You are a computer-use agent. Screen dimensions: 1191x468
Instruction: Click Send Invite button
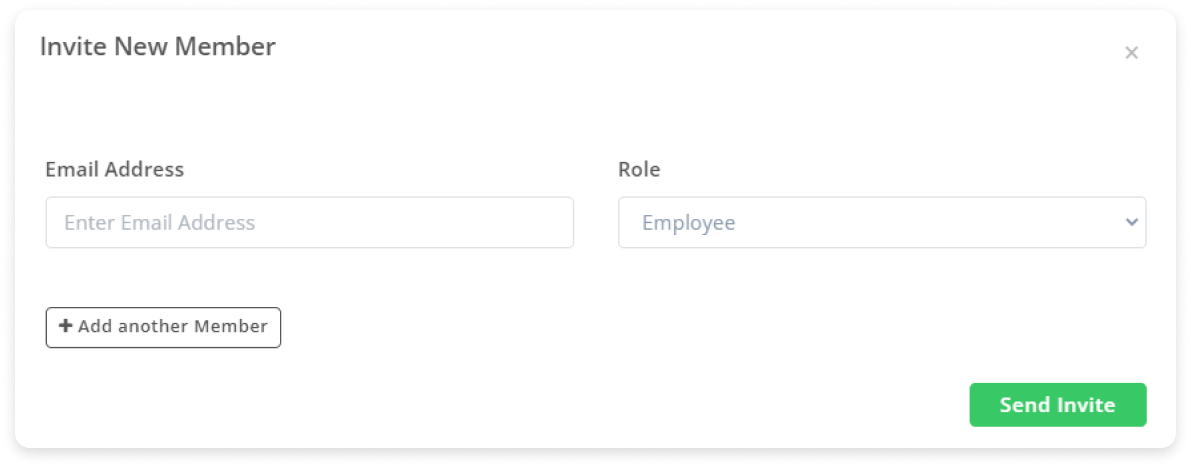pyautogui.click(x=1057, y=405)
